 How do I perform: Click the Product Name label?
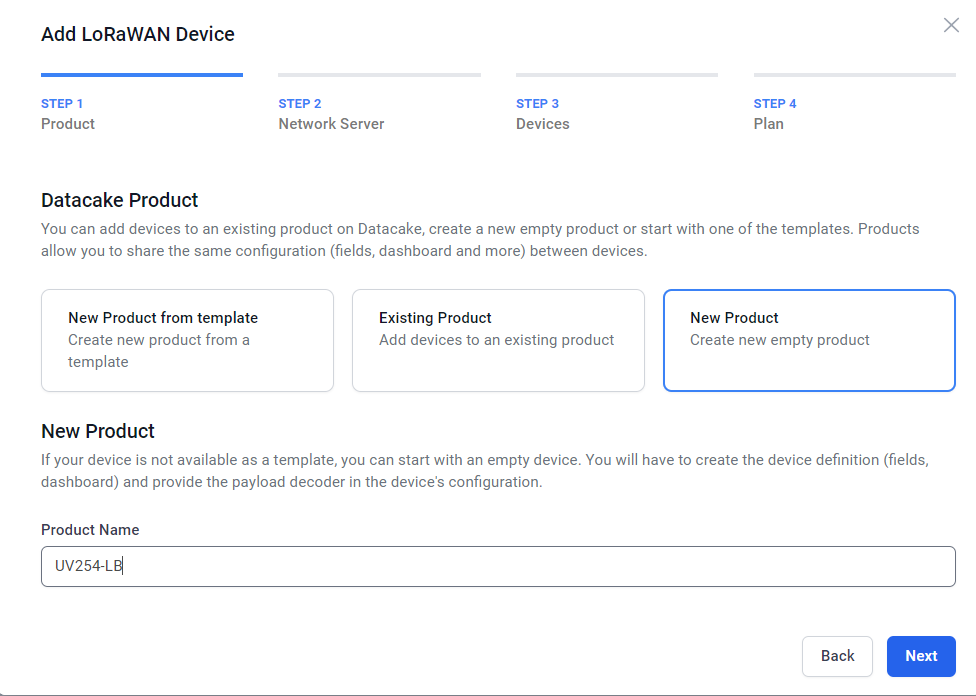point(90,530)
